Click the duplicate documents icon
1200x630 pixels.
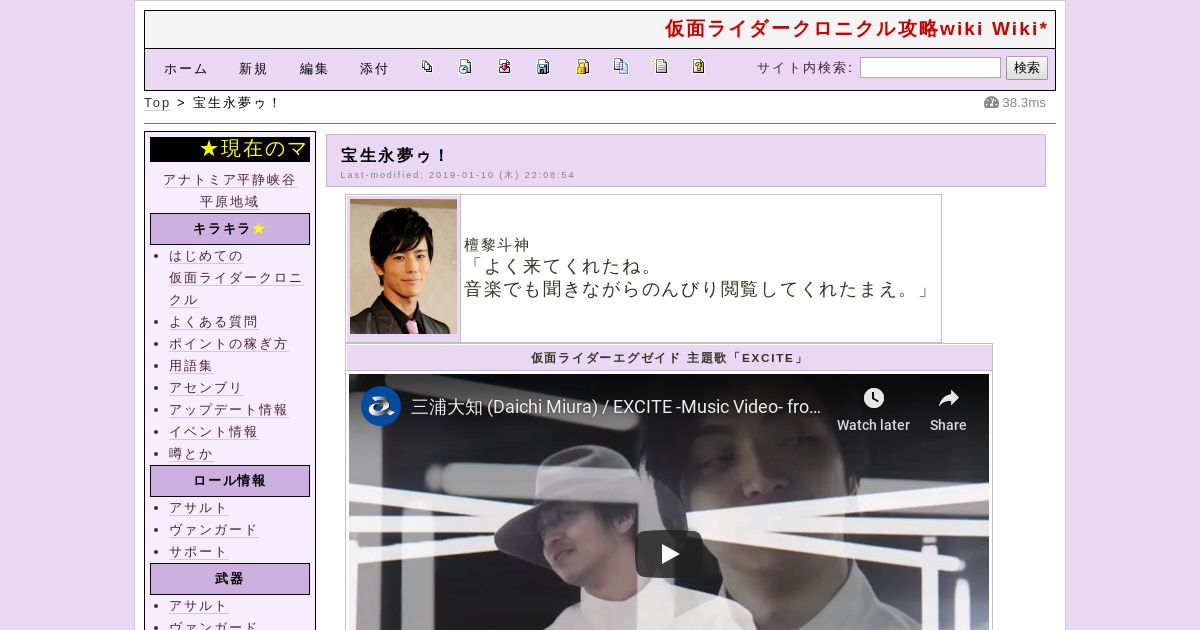(x=621, y=67)
